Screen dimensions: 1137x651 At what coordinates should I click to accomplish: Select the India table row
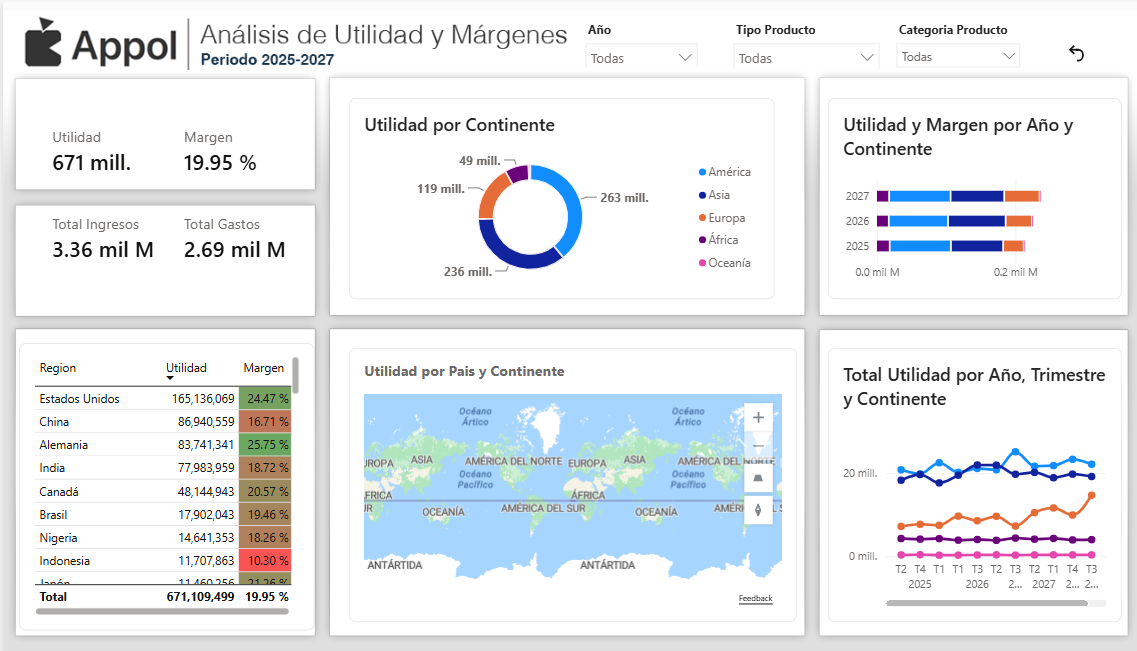pos(163,468)
